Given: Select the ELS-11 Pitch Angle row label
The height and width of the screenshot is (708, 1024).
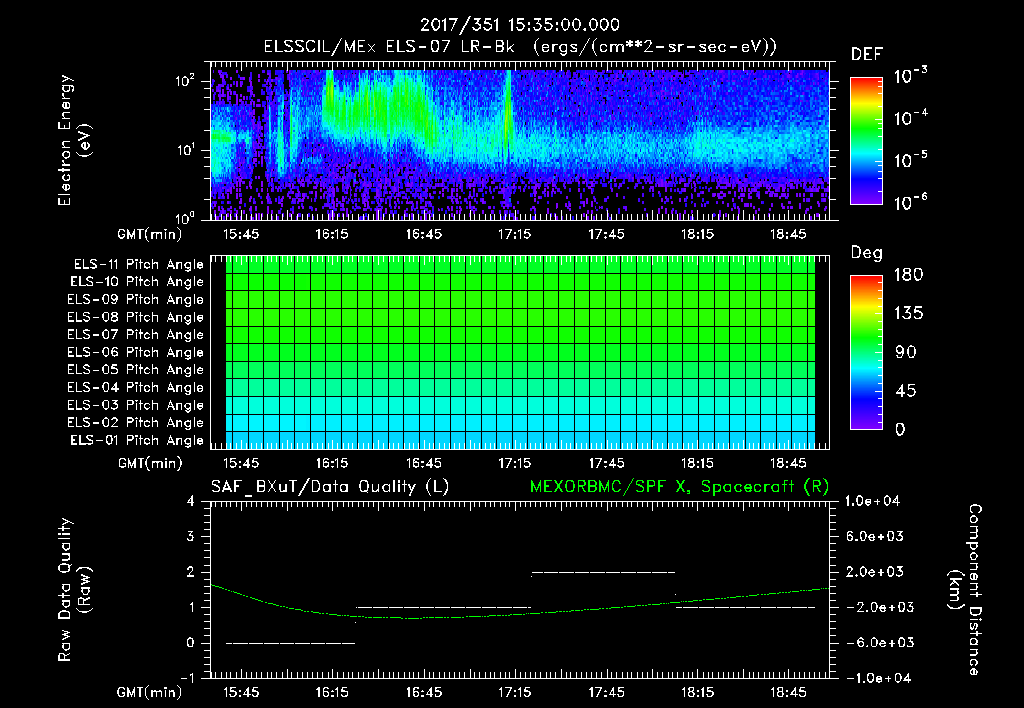Looking at the screenshot, I should [x=138, y=265].
